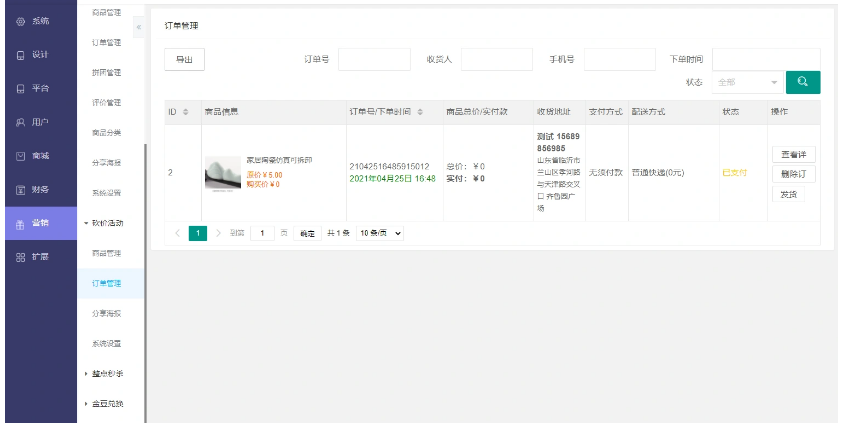Collapse the submenu with the double-chevron icon

coord(139,27)
